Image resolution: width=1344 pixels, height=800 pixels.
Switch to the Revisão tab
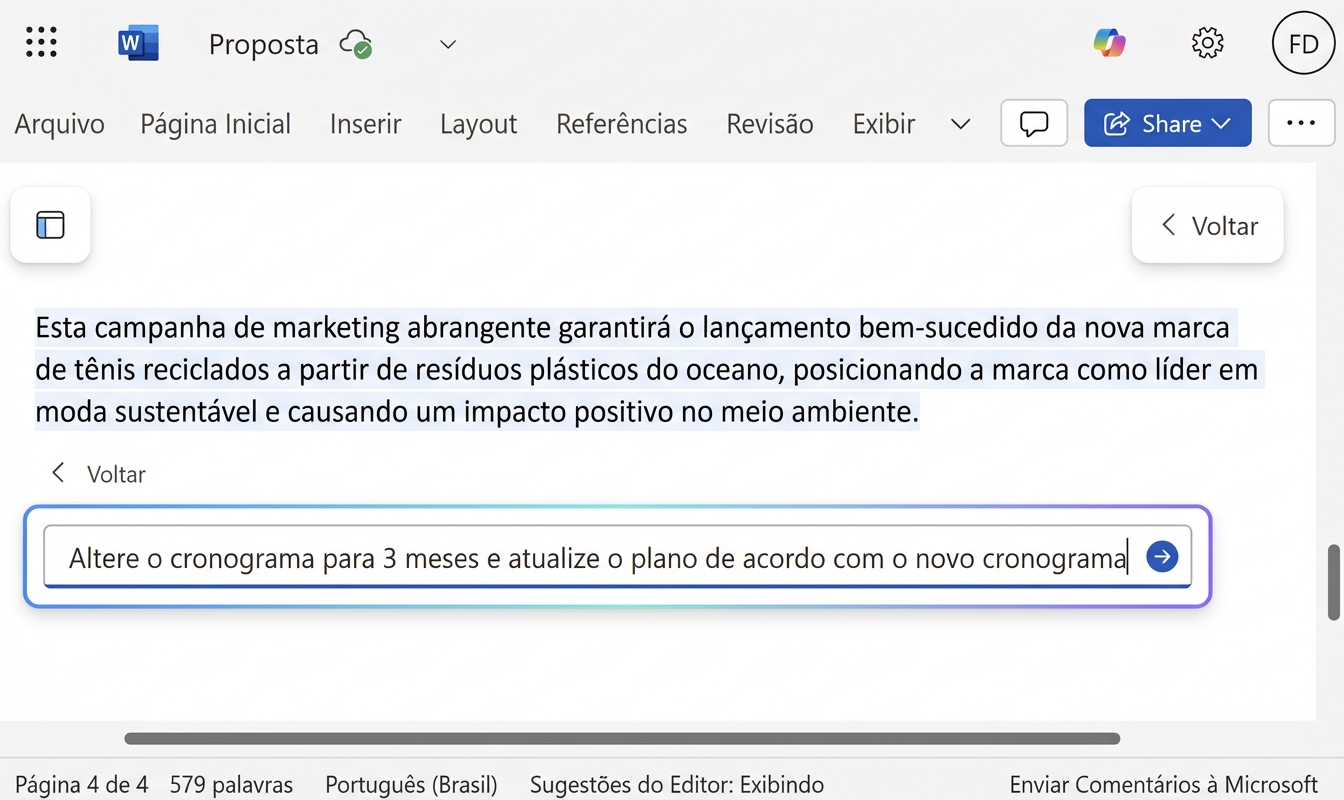pyautogui.click(x=769, y=123)
